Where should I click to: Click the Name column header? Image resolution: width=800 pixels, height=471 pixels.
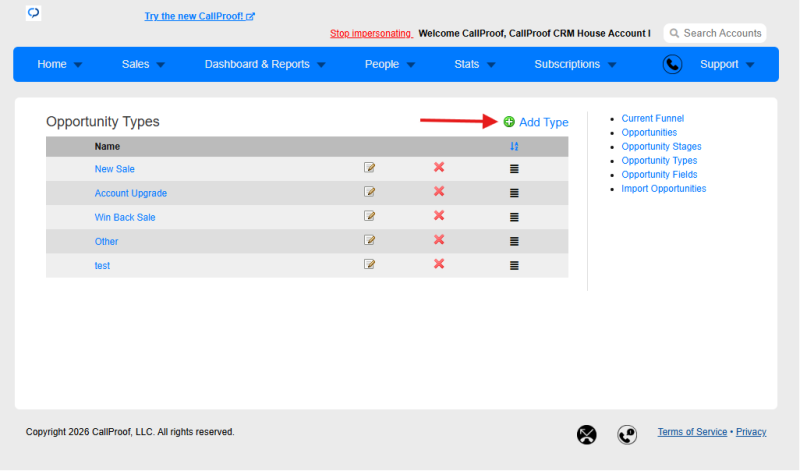[107, 146]
